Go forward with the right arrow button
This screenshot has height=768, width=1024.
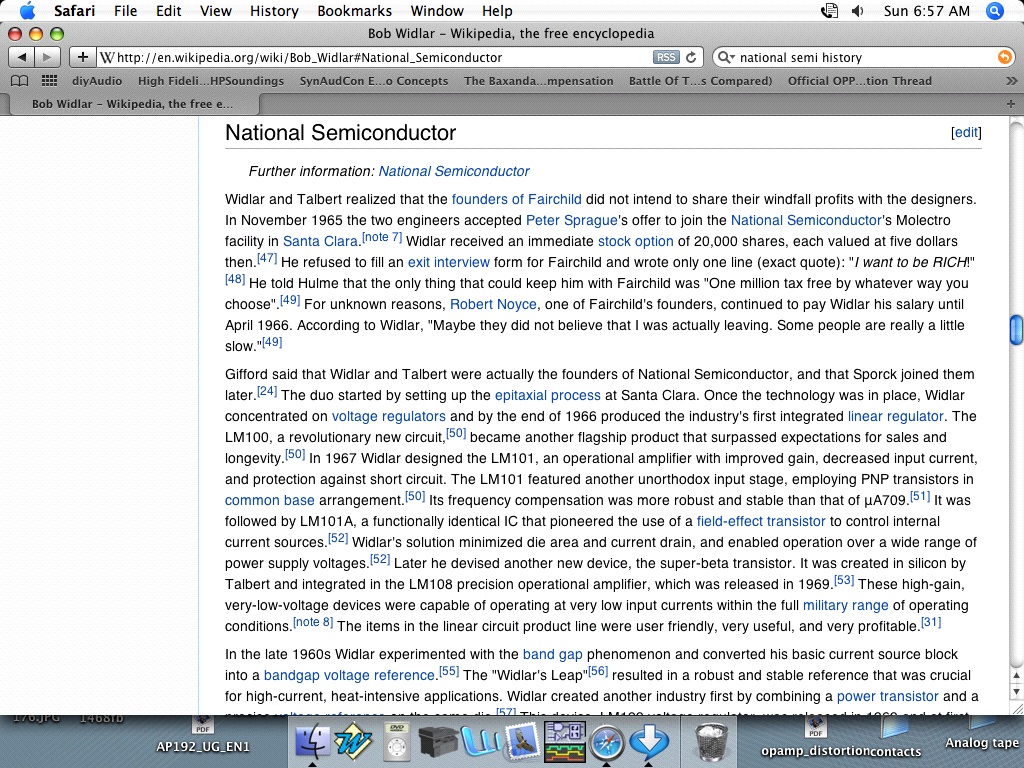[x=48, y=57]
